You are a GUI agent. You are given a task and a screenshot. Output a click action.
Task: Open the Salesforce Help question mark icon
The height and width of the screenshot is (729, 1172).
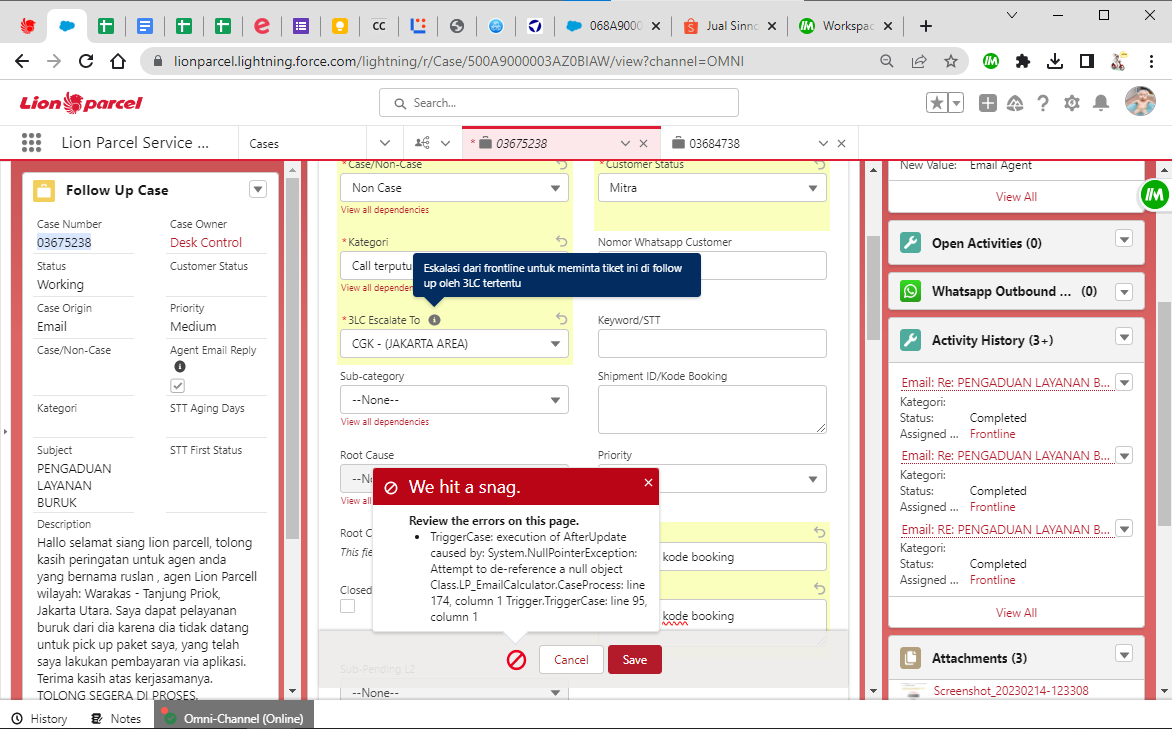click(1043, 103)
